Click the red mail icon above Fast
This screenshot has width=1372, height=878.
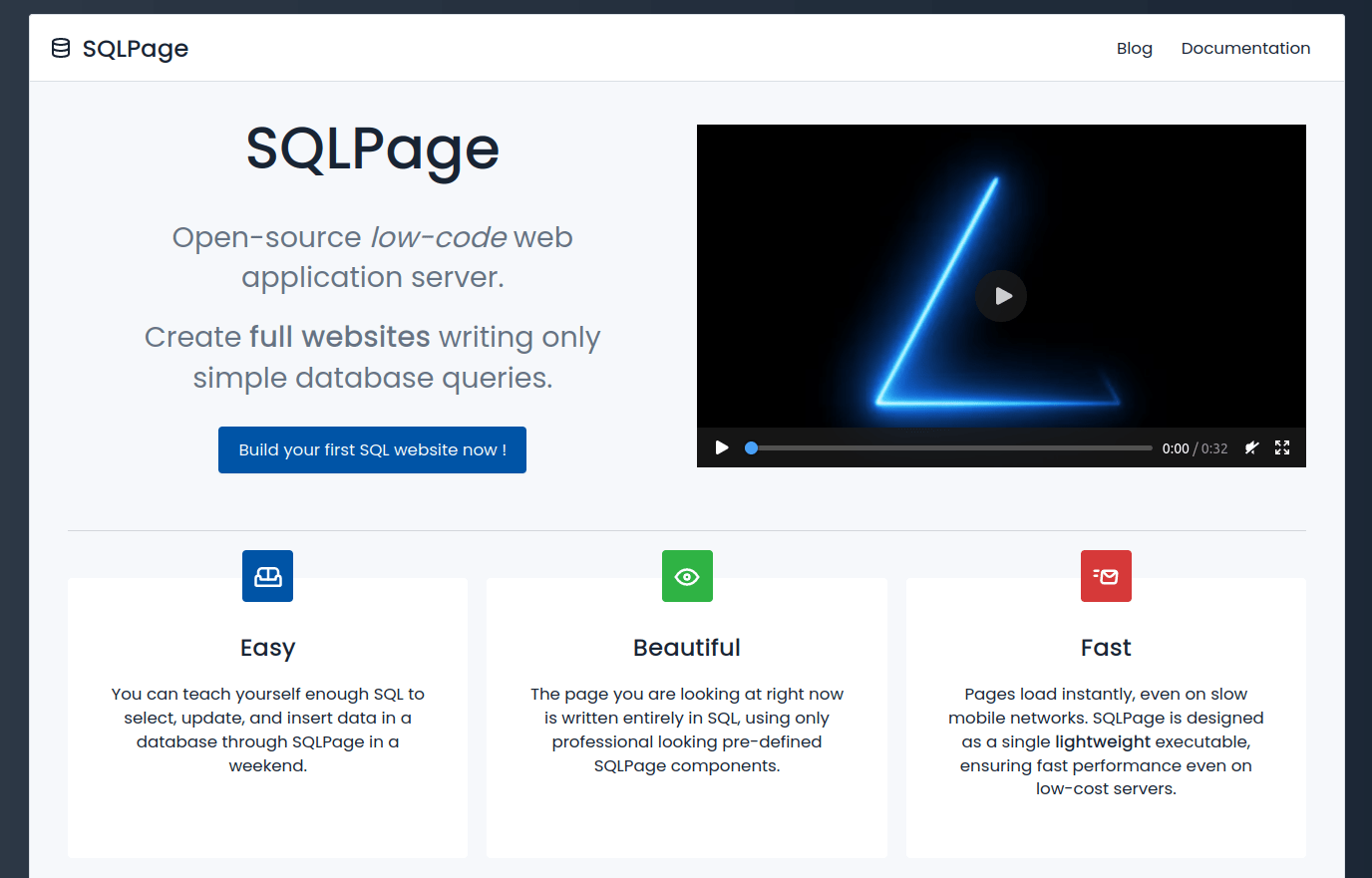[1106, 576]
